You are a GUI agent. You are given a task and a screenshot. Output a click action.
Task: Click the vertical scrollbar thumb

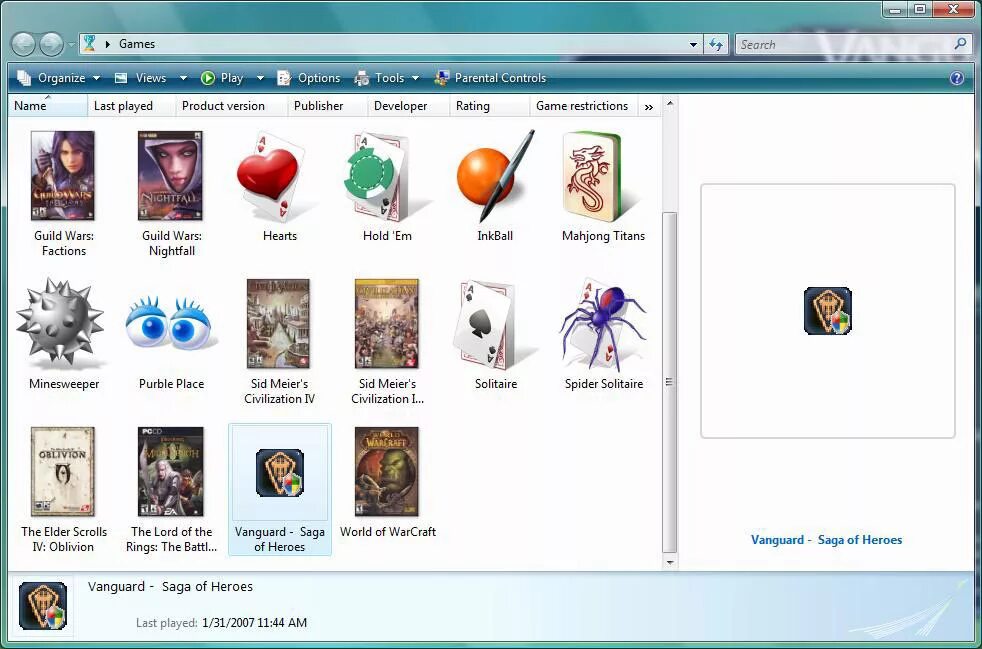click(x=669, y=382)
